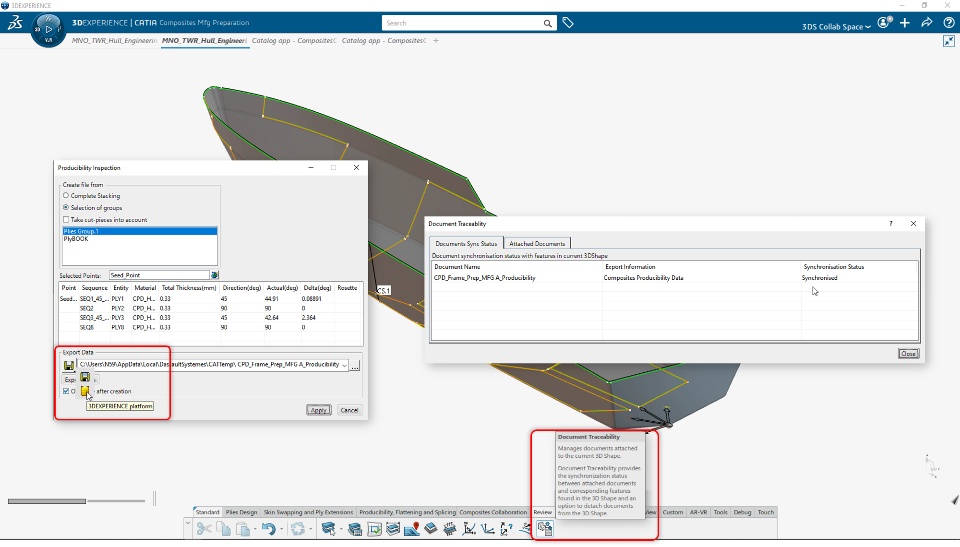960x547 pixels.
Task: Select the Selection of groups radio button
Action: point(66,208)
